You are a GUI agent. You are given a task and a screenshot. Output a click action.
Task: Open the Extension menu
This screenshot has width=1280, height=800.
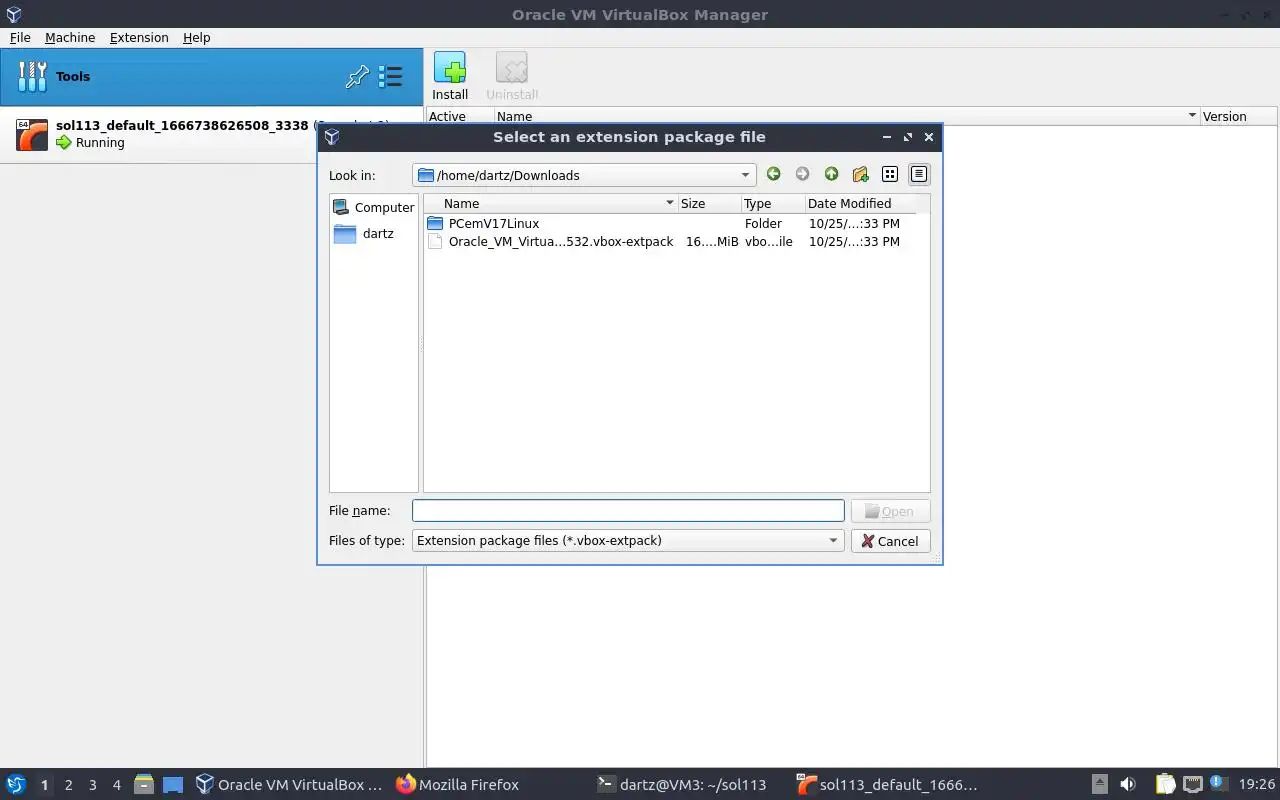coord(139,37)
